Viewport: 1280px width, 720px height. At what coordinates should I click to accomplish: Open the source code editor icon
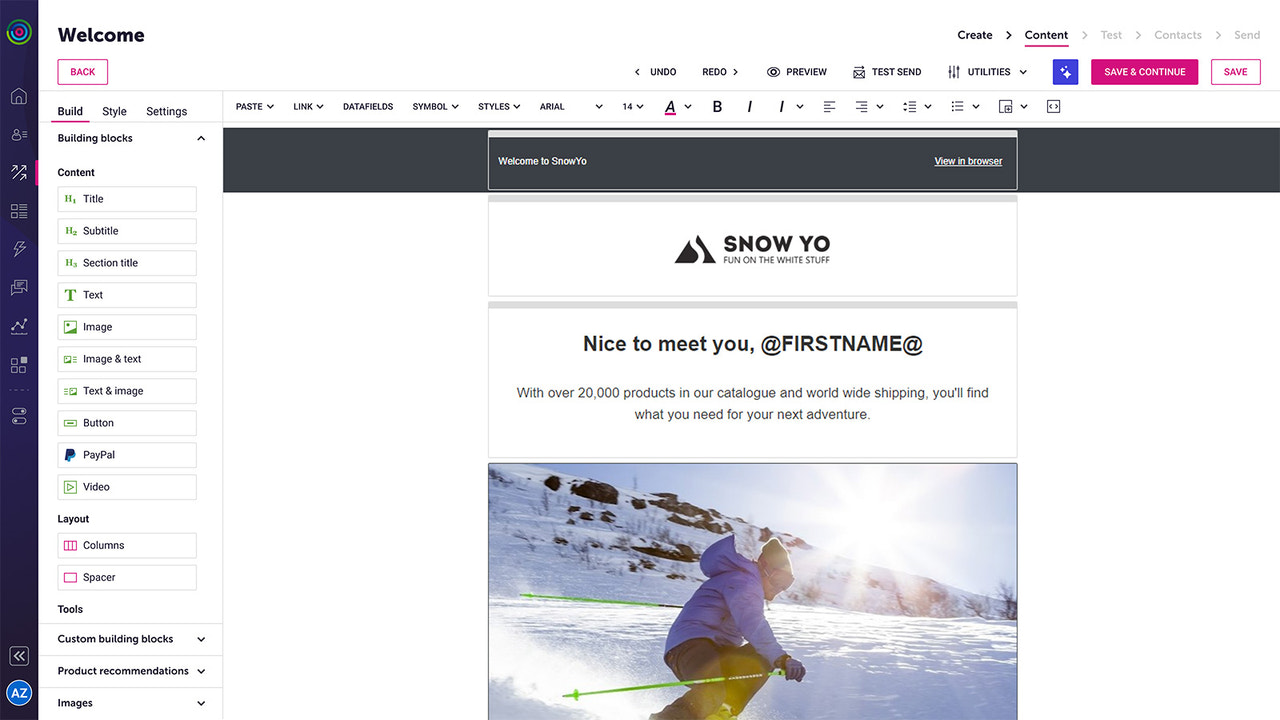pos(1053,106)
